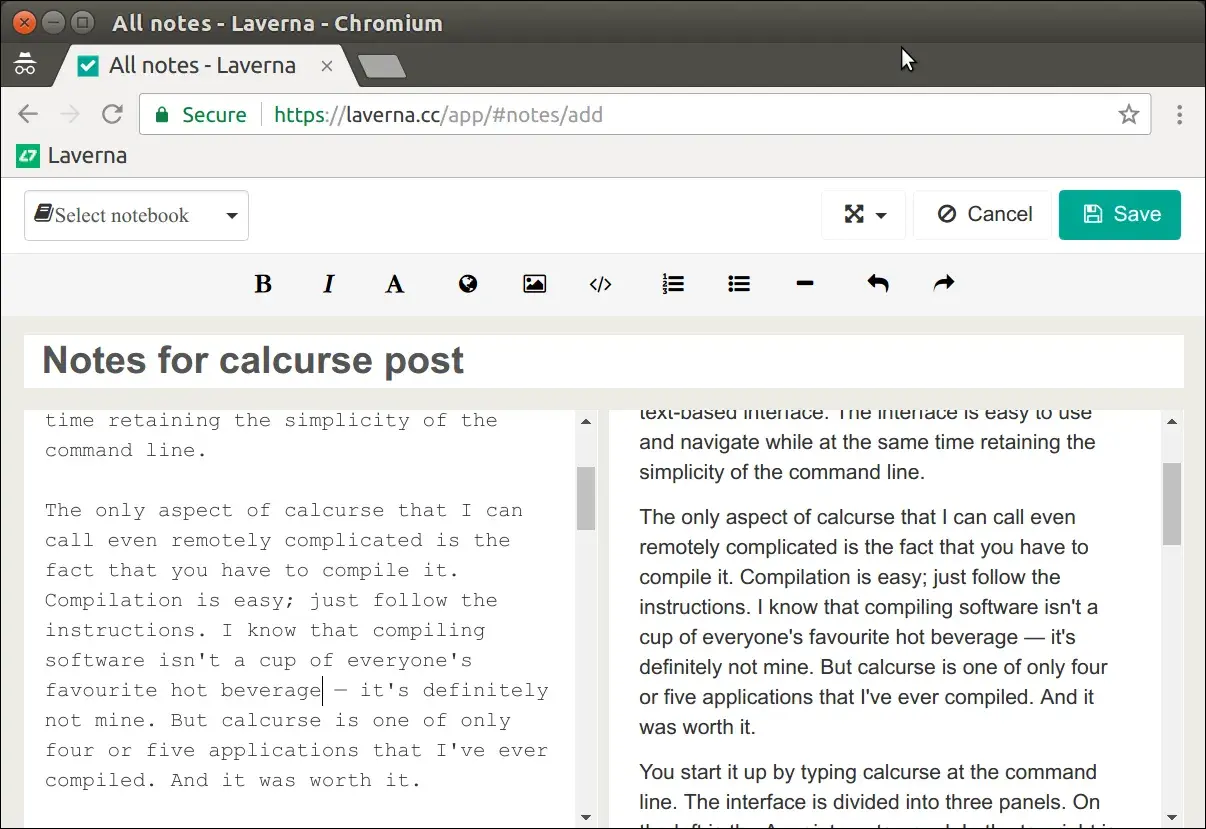The height and width of the screenshot is (829, 1206).
Task: Reload the page in browser
Action: (112, 115)
